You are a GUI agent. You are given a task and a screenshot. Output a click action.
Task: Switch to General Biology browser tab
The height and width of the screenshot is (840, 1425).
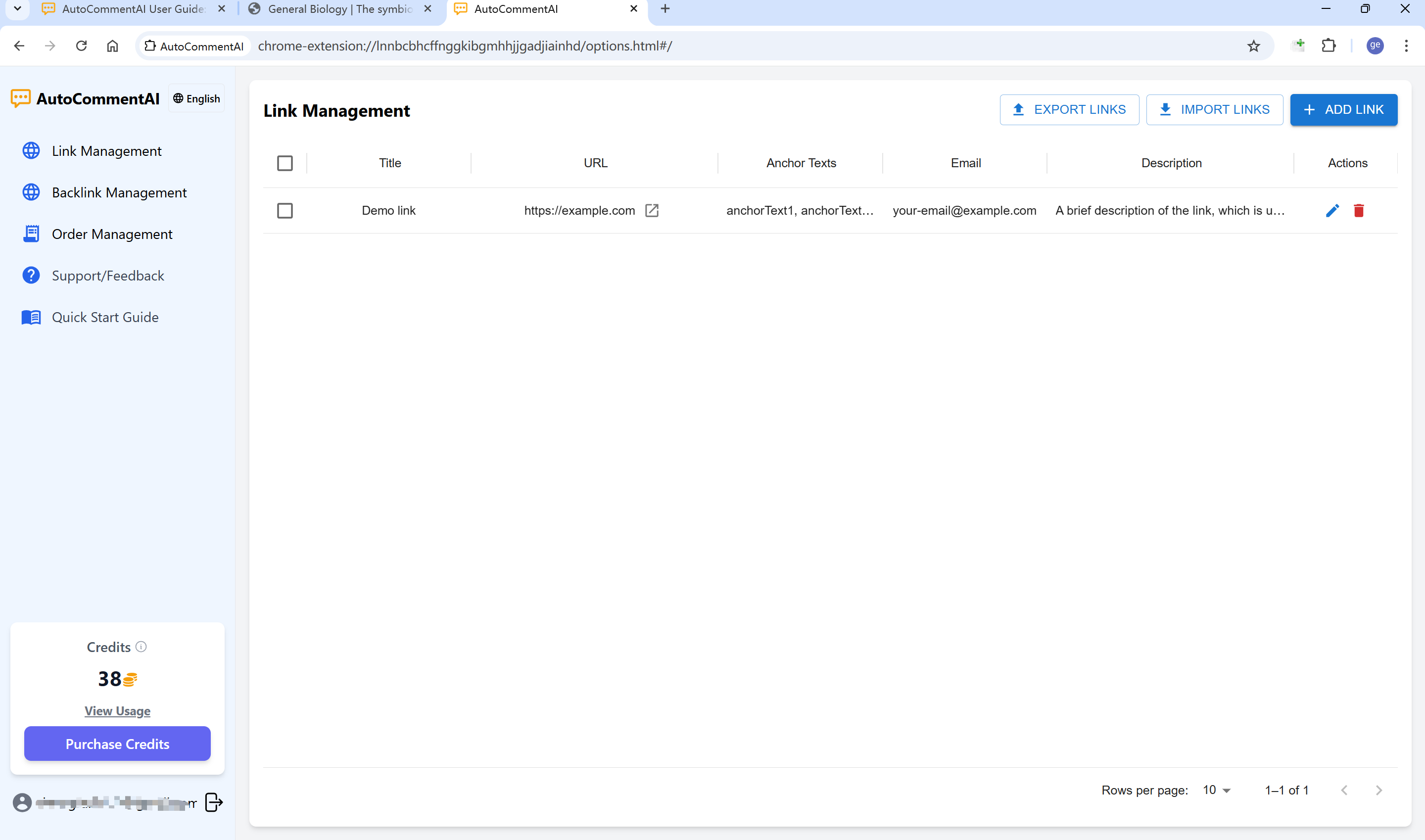pos(340,9)
